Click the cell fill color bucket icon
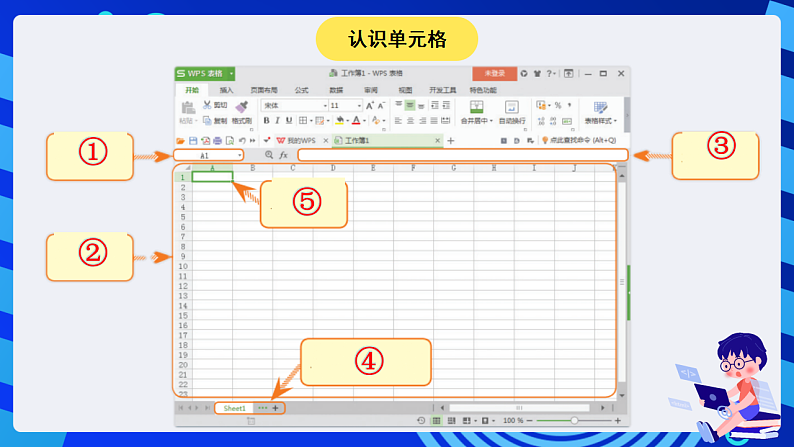The width and height of the screenshot is (794, 447). tap(339, 120)
